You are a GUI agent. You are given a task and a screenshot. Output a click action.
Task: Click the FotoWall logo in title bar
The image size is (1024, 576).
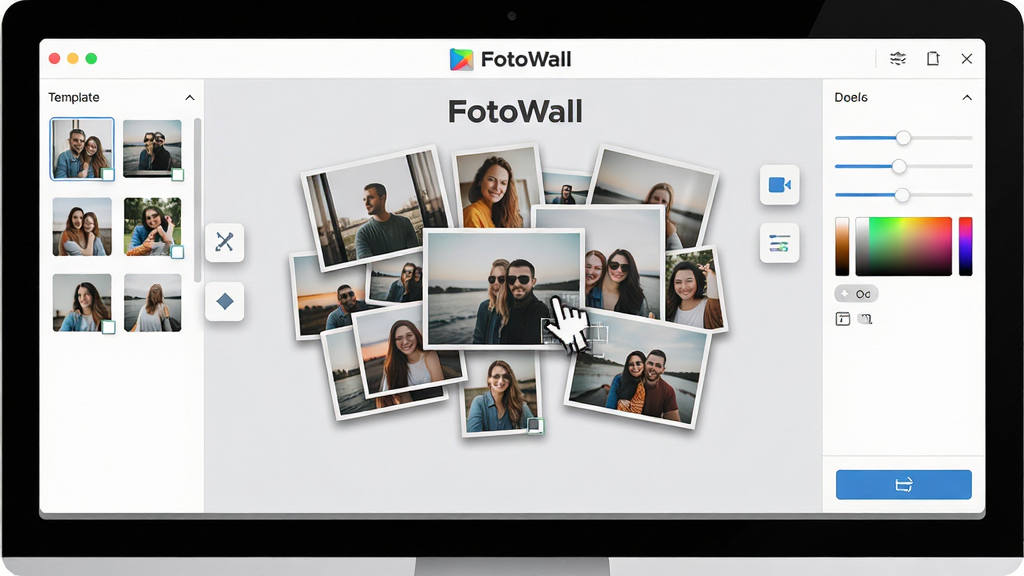(x=461, y=59)
